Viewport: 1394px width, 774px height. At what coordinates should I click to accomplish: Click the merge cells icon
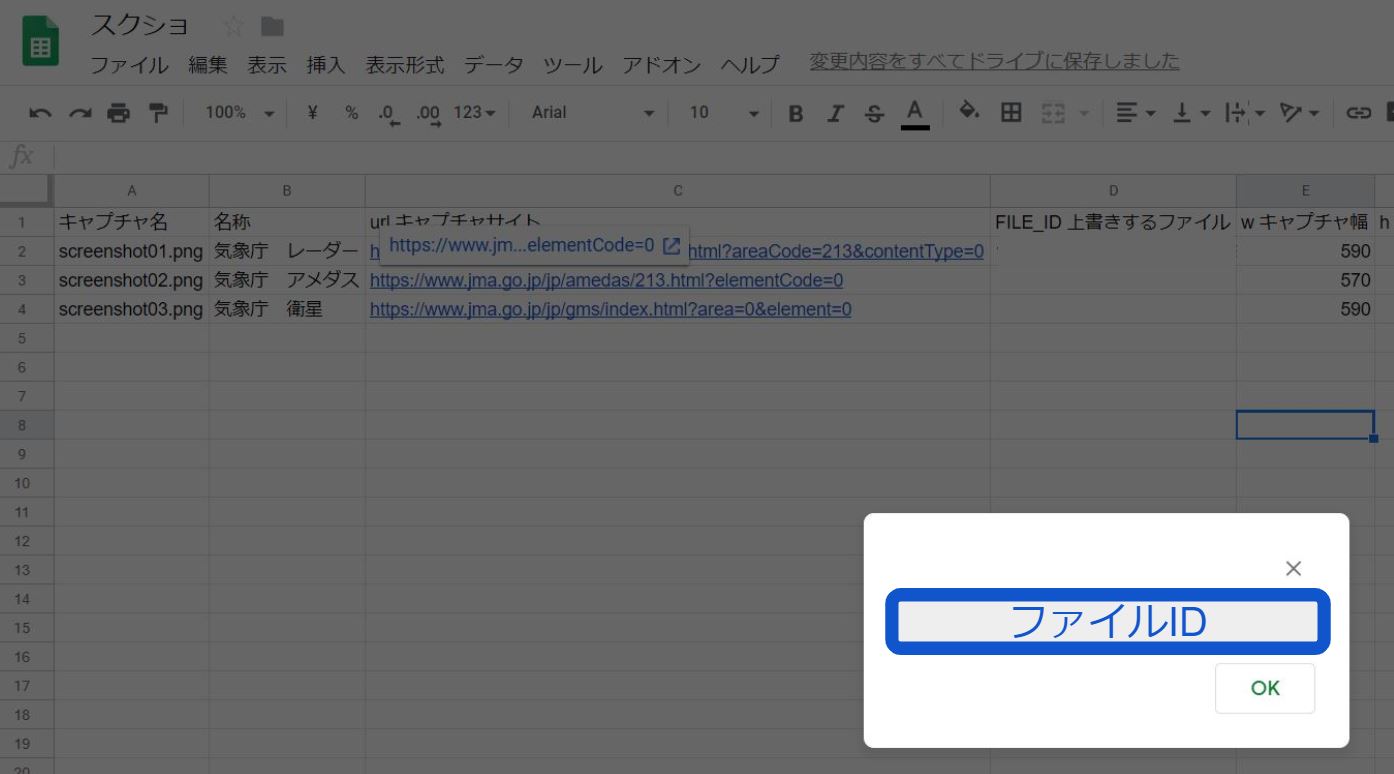[x=1053, y=113]
